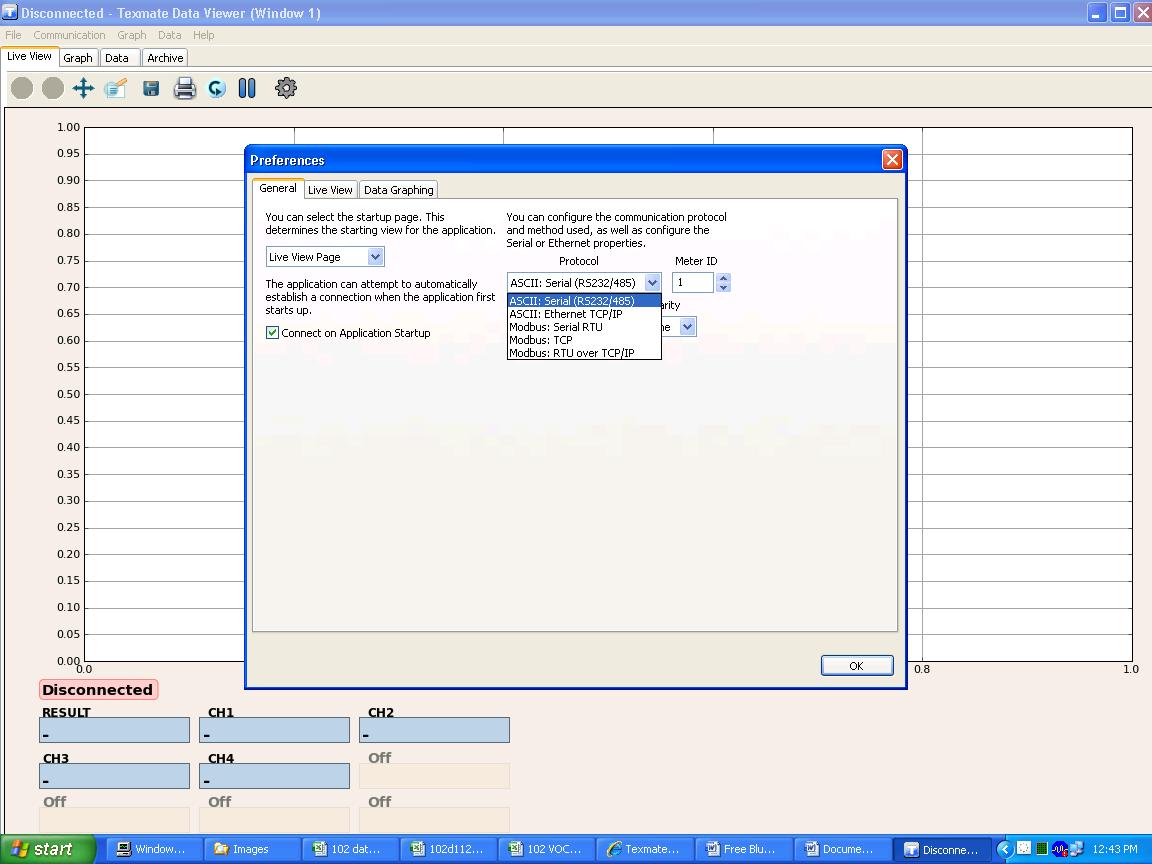This screenshot has width=1152, height=864.
Task: Open the Windows start menu
Action: 48,849
